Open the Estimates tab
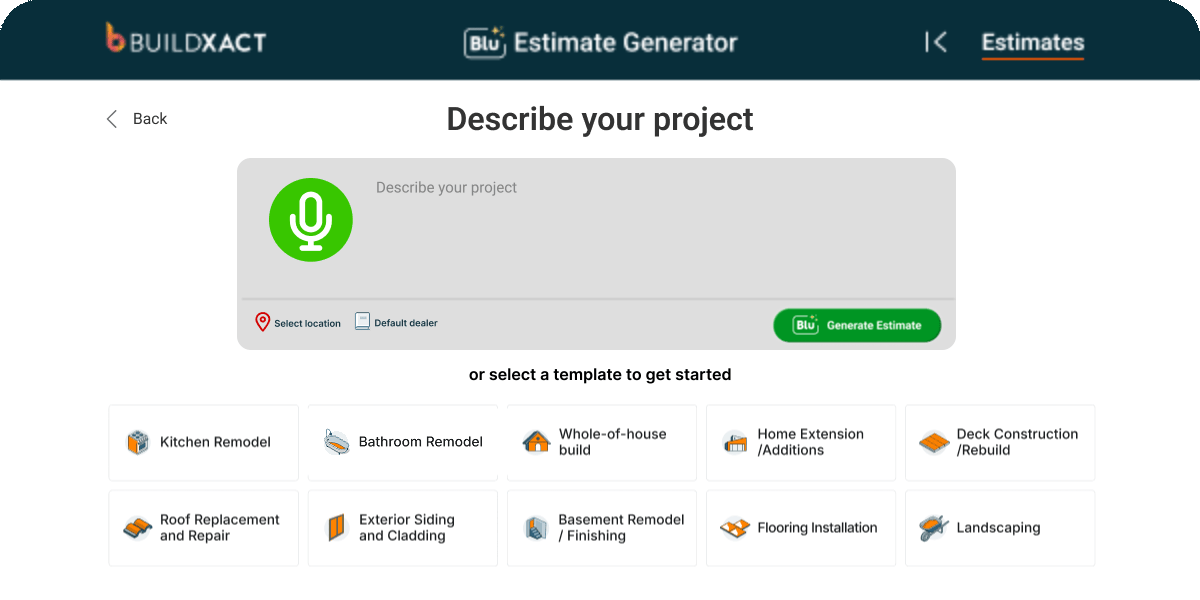1200x600 pixels. click(1032, 42)
